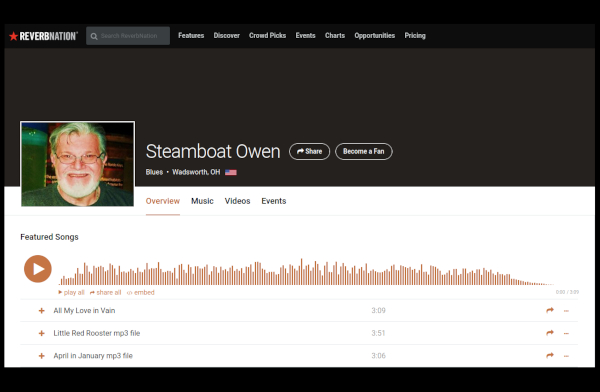Image resolution: width=600 pixels, height=392 pixels.
Task: Share Little Red Rooster arrow icon
Action: click(550, 333)
